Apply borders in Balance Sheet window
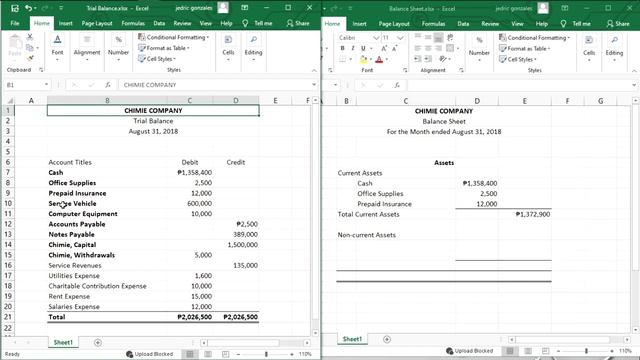This screenshot has width=640, height=360. pyautogui.click(x=342, y=60)
